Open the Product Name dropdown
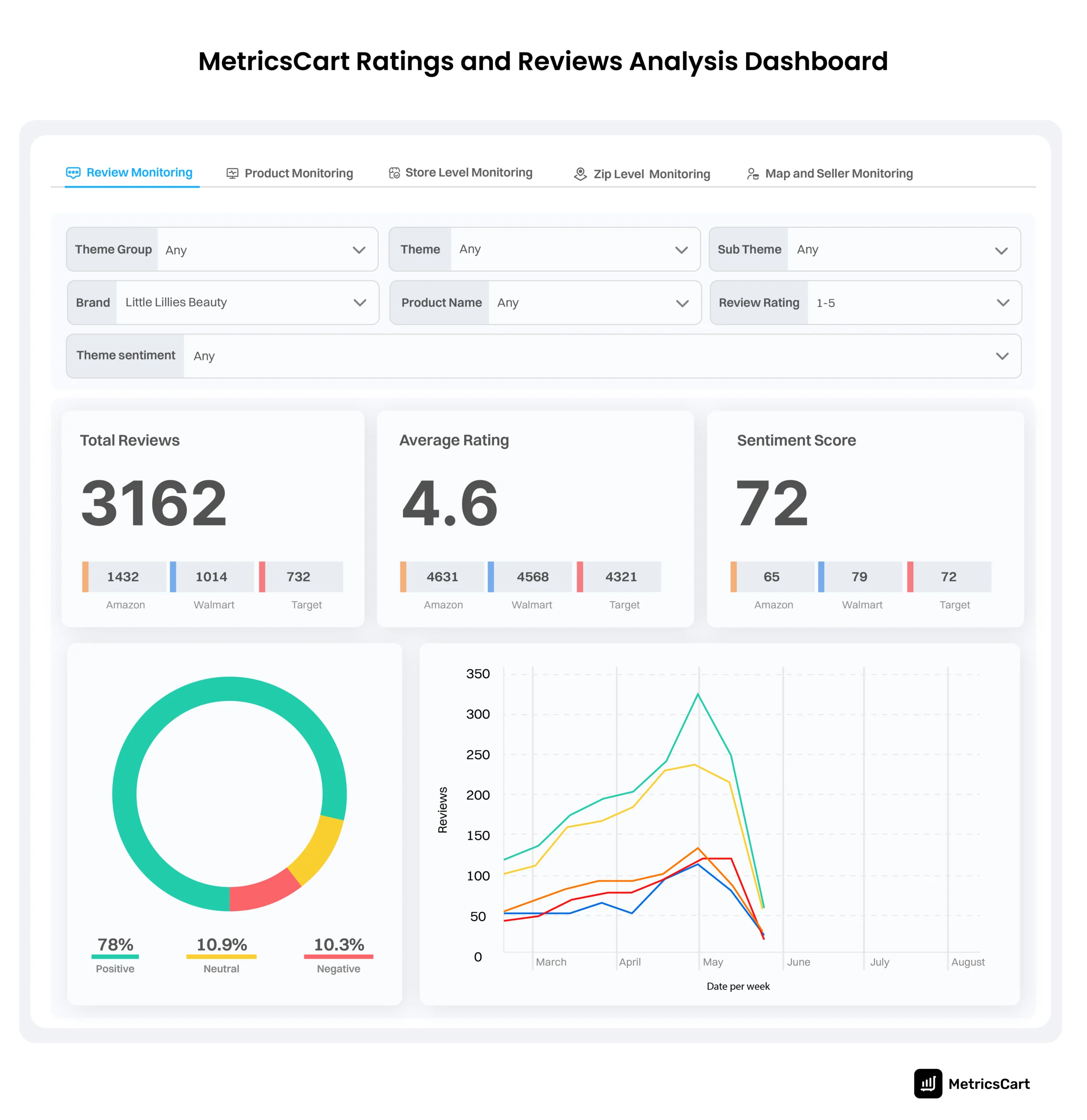This screenshot has width=1087, height=1120. [545, 302]
